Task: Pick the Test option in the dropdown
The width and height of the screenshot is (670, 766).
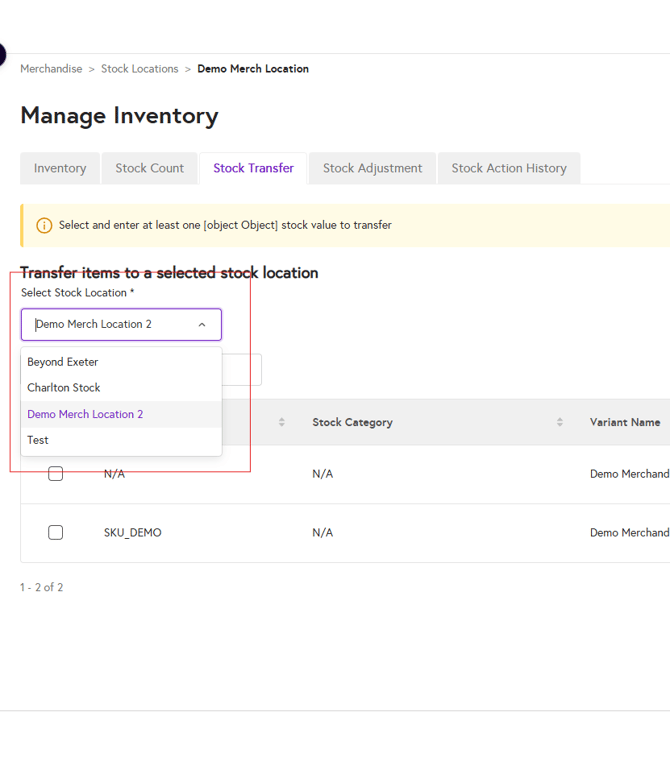Action: [38, 440]
